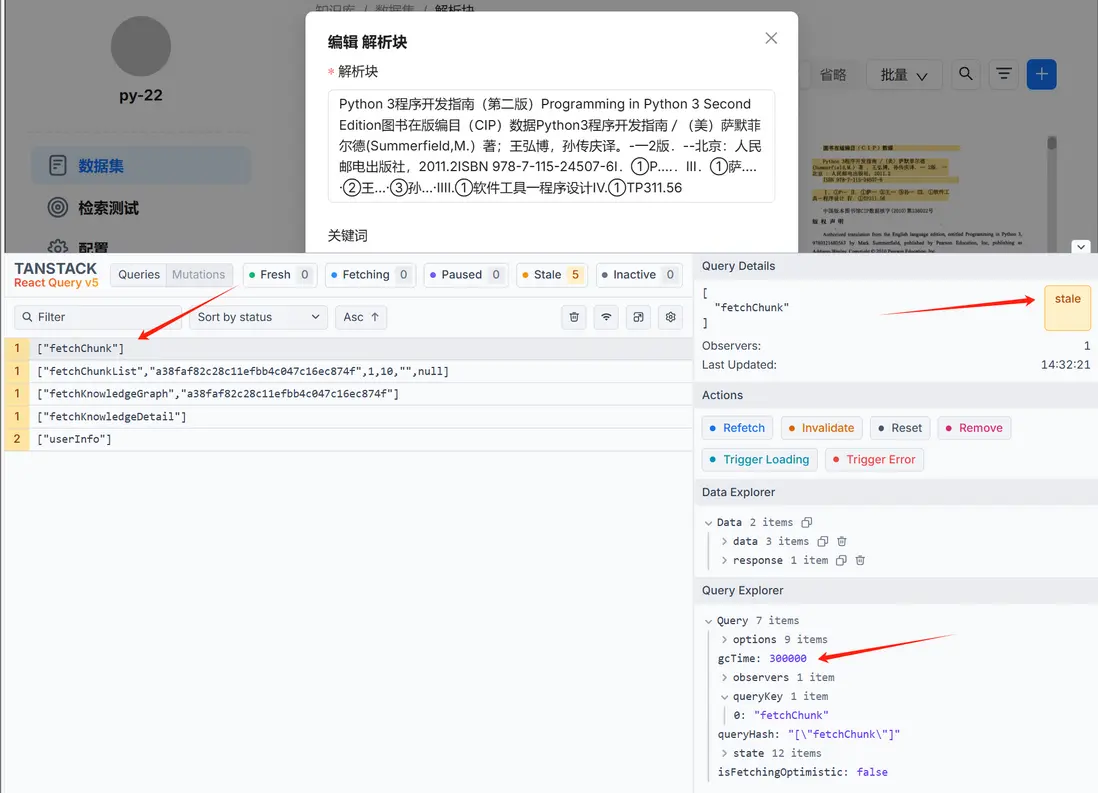1098x793 pixels.
Task: Open the devtools settings gear icon
Action: pos(671,317)
